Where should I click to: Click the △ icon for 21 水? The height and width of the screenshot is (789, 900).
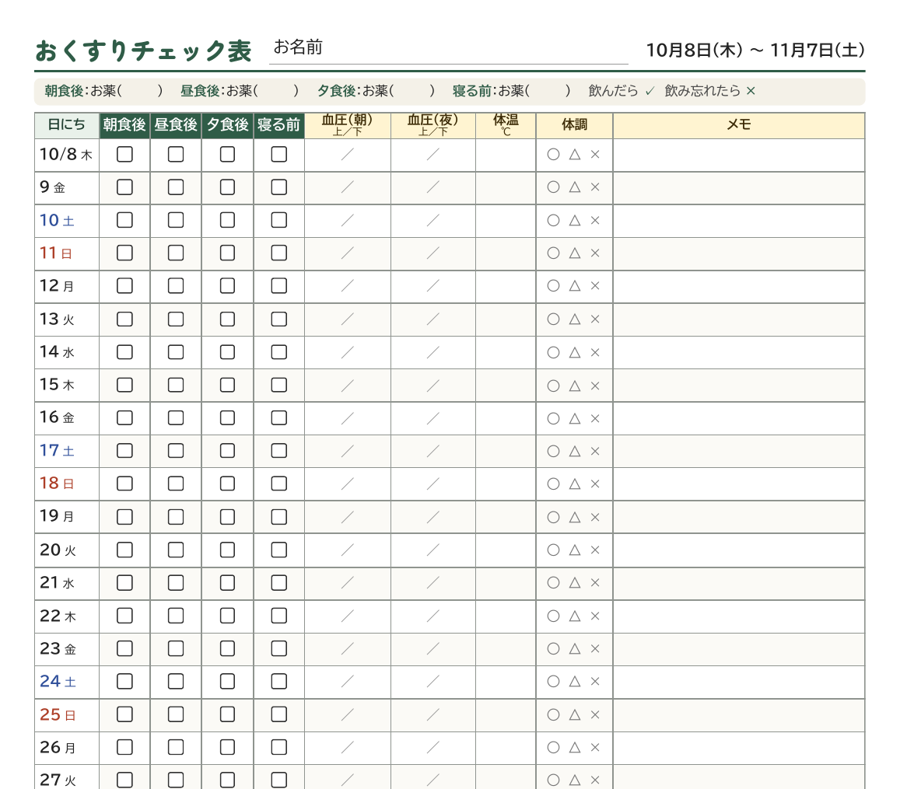(x=575, y=582)
